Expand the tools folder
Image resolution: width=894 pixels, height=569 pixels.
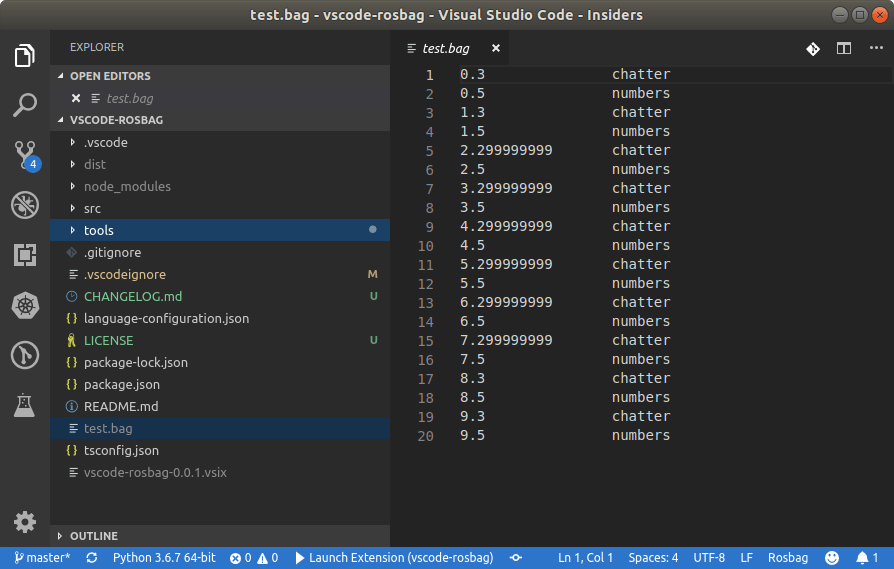(220, 230)
